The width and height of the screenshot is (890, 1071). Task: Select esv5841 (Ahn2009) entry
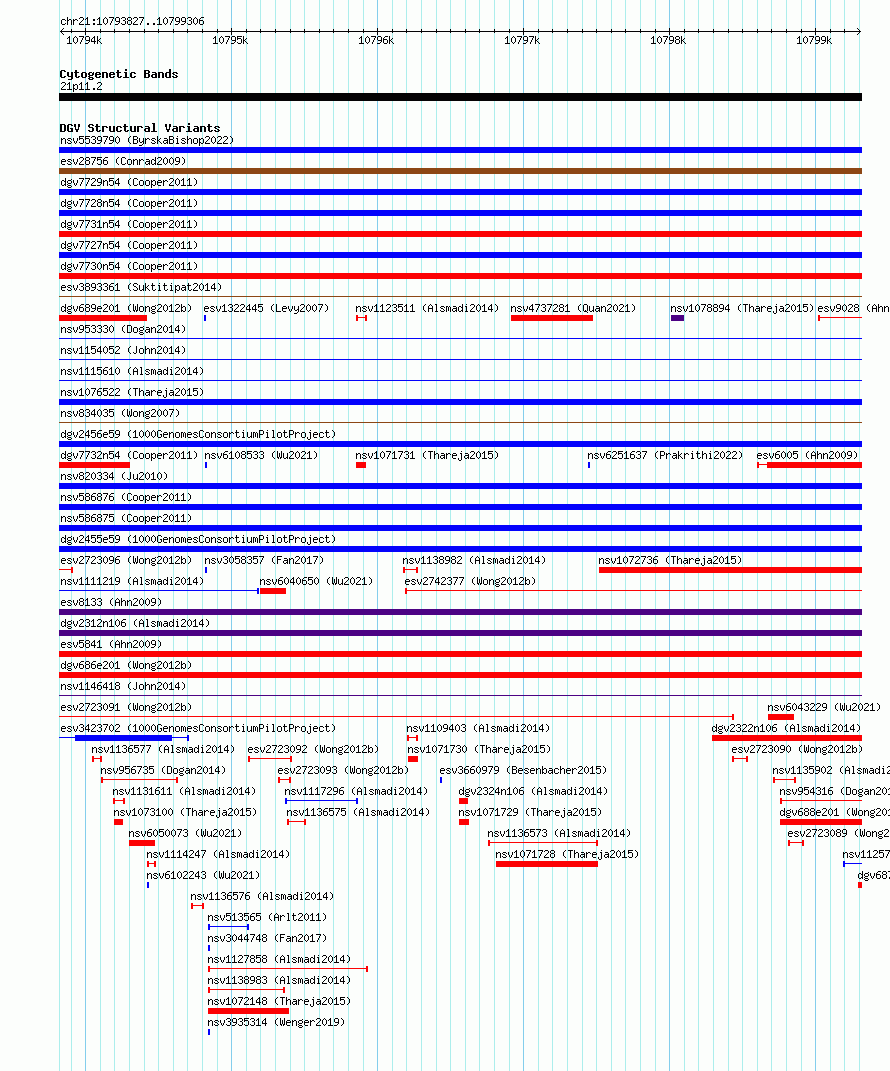point(111,644)
